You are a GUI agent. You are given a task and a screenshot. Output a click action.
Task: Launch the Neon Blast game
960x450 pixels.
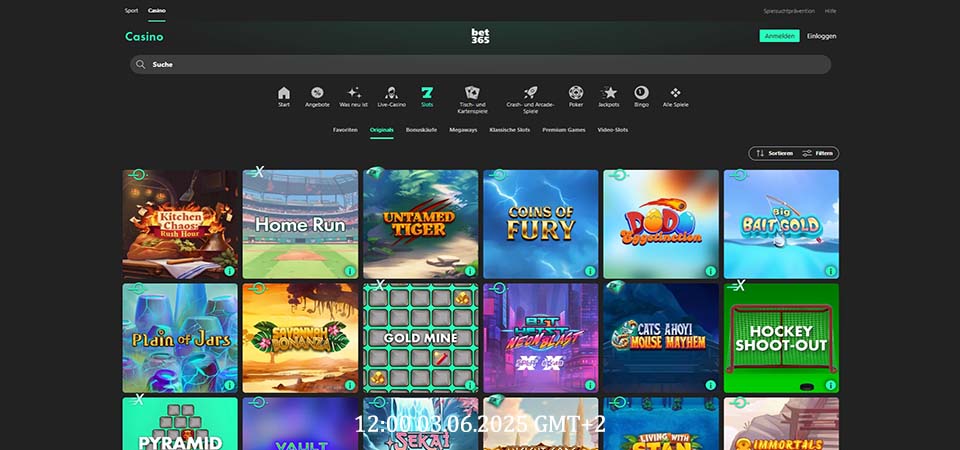[x=541, y=338]
